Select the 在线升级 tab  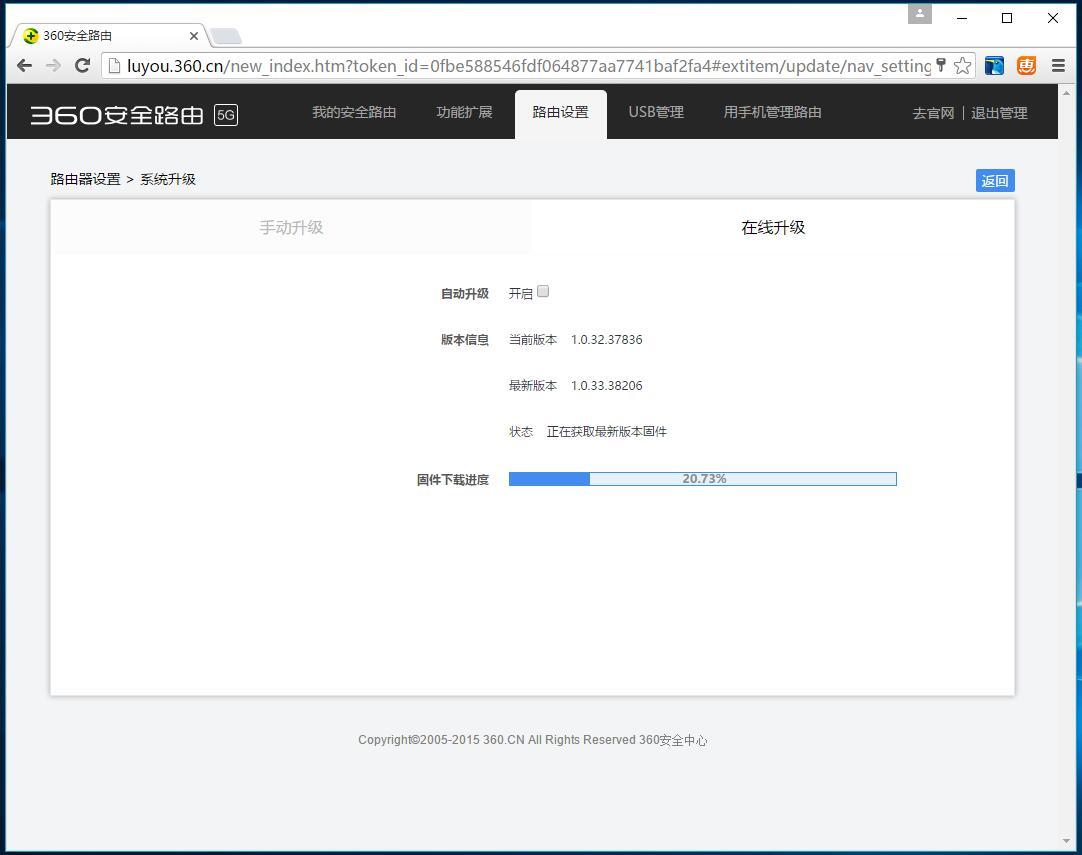point(773,227)
